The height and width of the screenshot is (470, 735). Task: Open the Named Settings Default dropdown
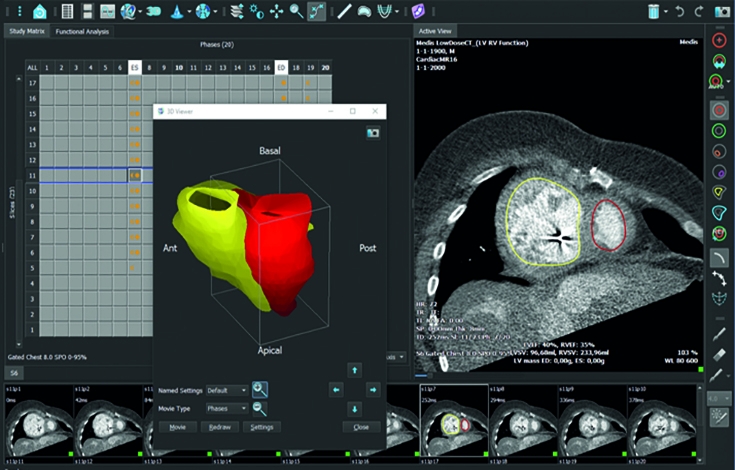(227, 390)
